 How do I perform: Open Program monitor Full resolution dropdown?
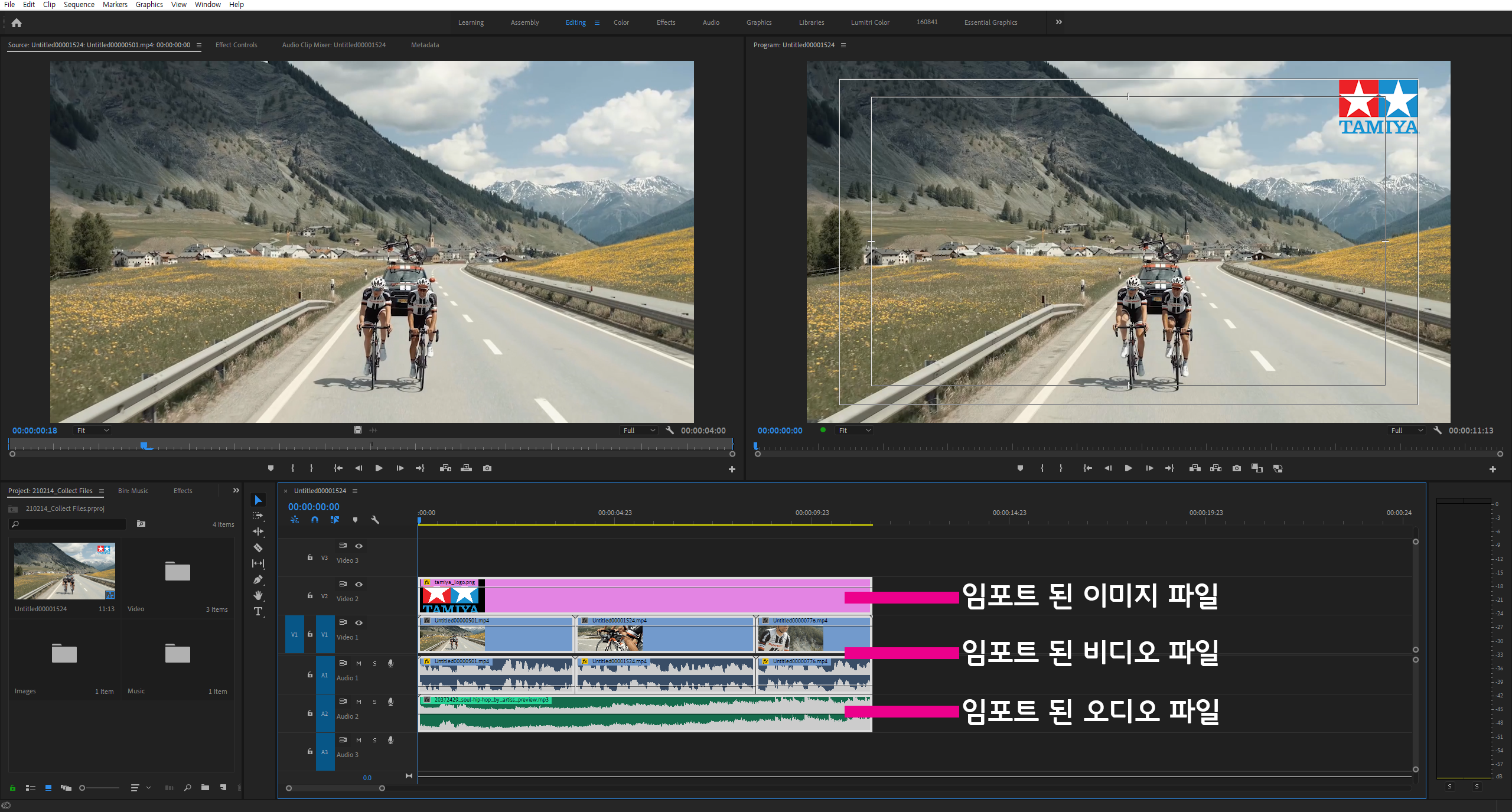click(x=1407, y=431)
